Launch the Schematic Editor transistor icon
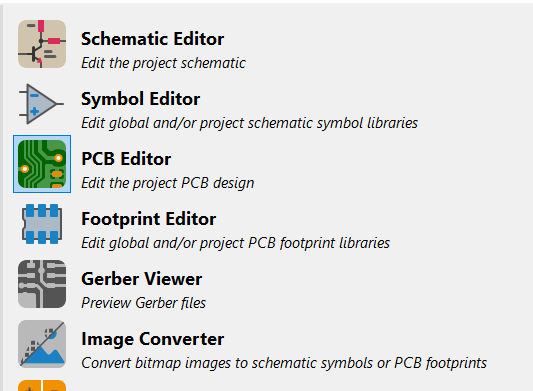The image size is (533, 391). [42, 44]
